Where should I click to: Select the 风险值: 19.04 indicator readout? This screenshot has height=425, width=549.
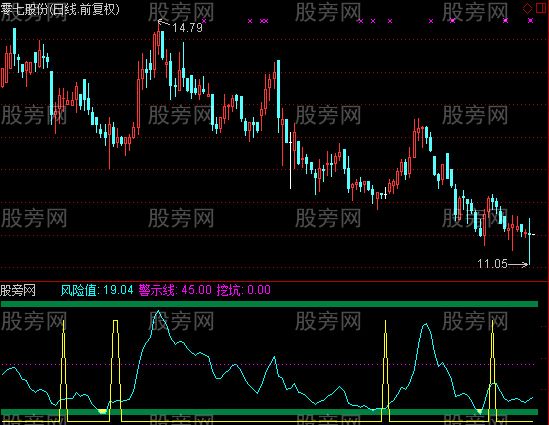click(97, 290)
